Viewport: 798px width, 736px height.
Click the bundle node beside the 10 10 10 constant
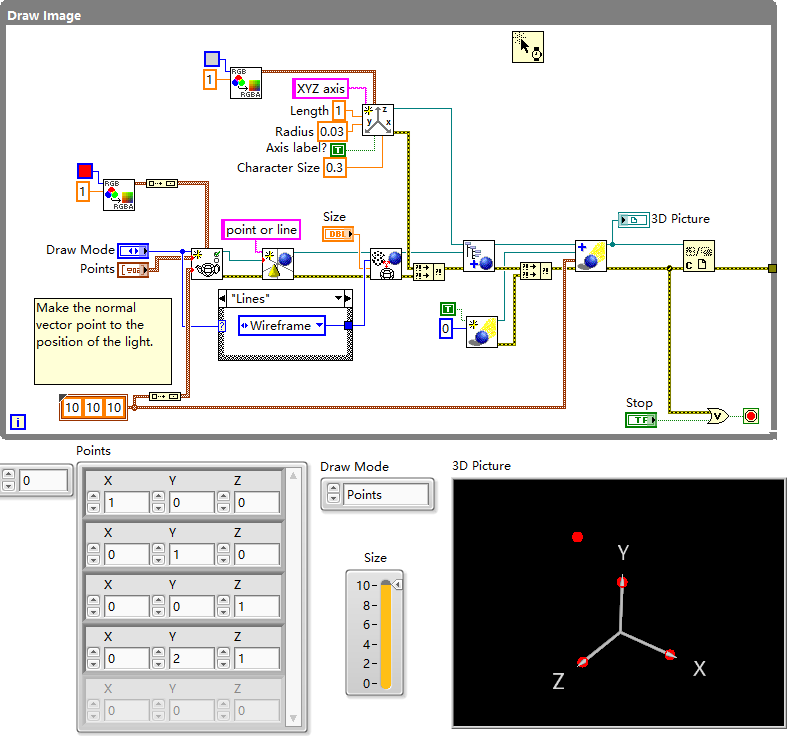coord(165,396)
